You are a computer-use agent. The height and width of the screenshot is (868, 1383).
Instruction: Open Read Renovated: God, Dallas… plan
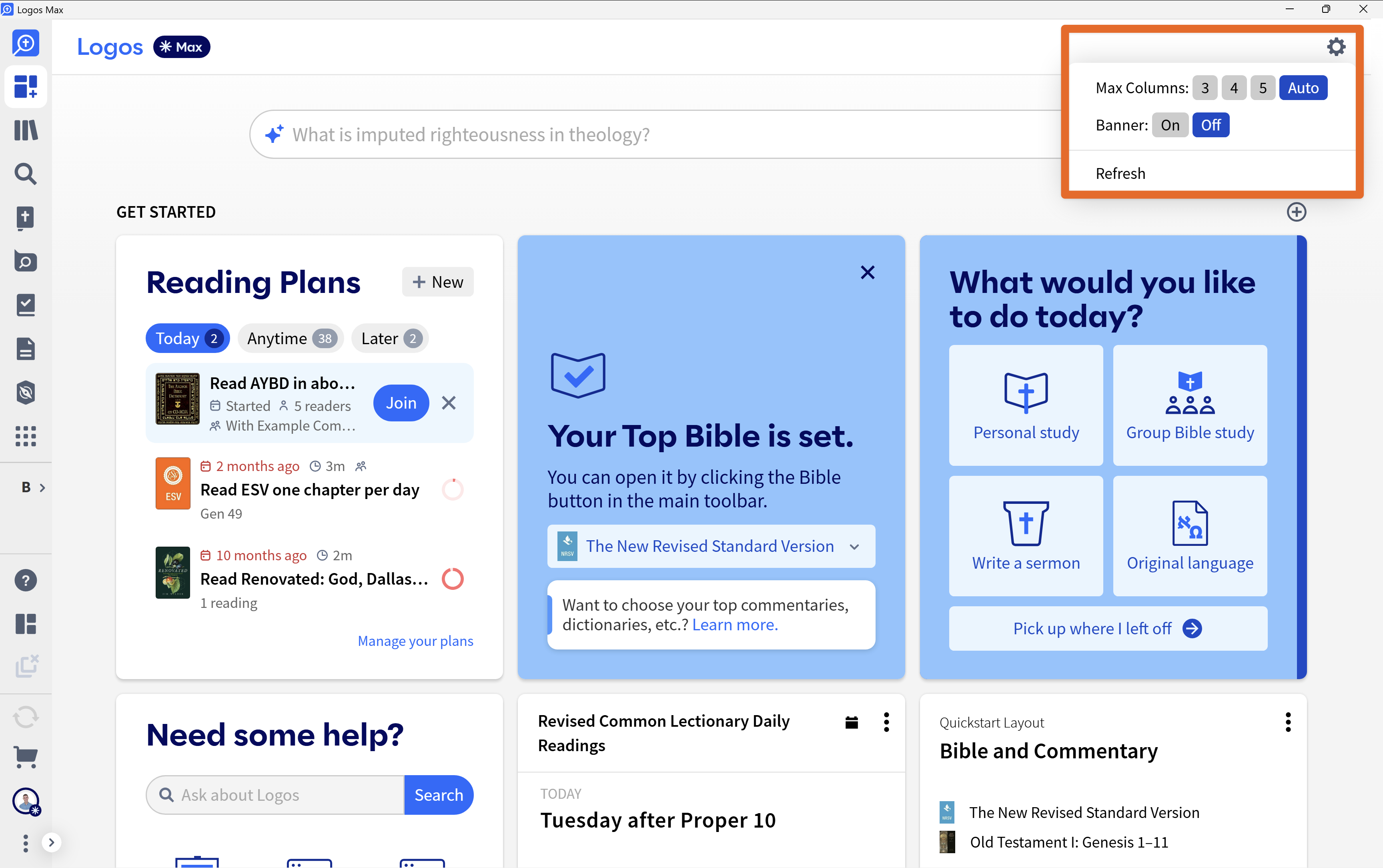pyautogui.click(x=315, y=579)
